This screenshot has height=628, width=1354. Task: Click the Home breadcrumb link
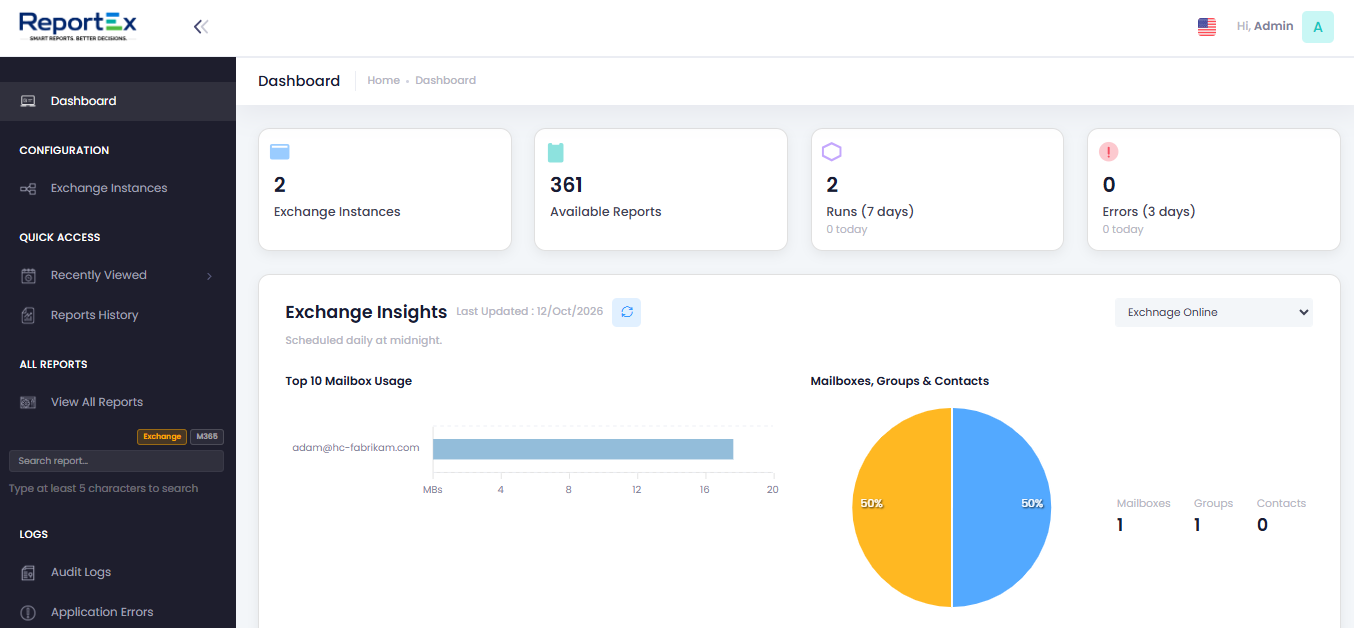click(384, 81)
